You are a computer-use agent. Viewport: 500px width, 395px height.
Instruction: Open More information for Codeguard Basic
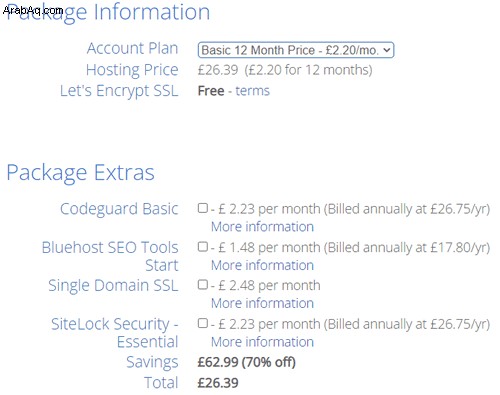pos(262,227)
